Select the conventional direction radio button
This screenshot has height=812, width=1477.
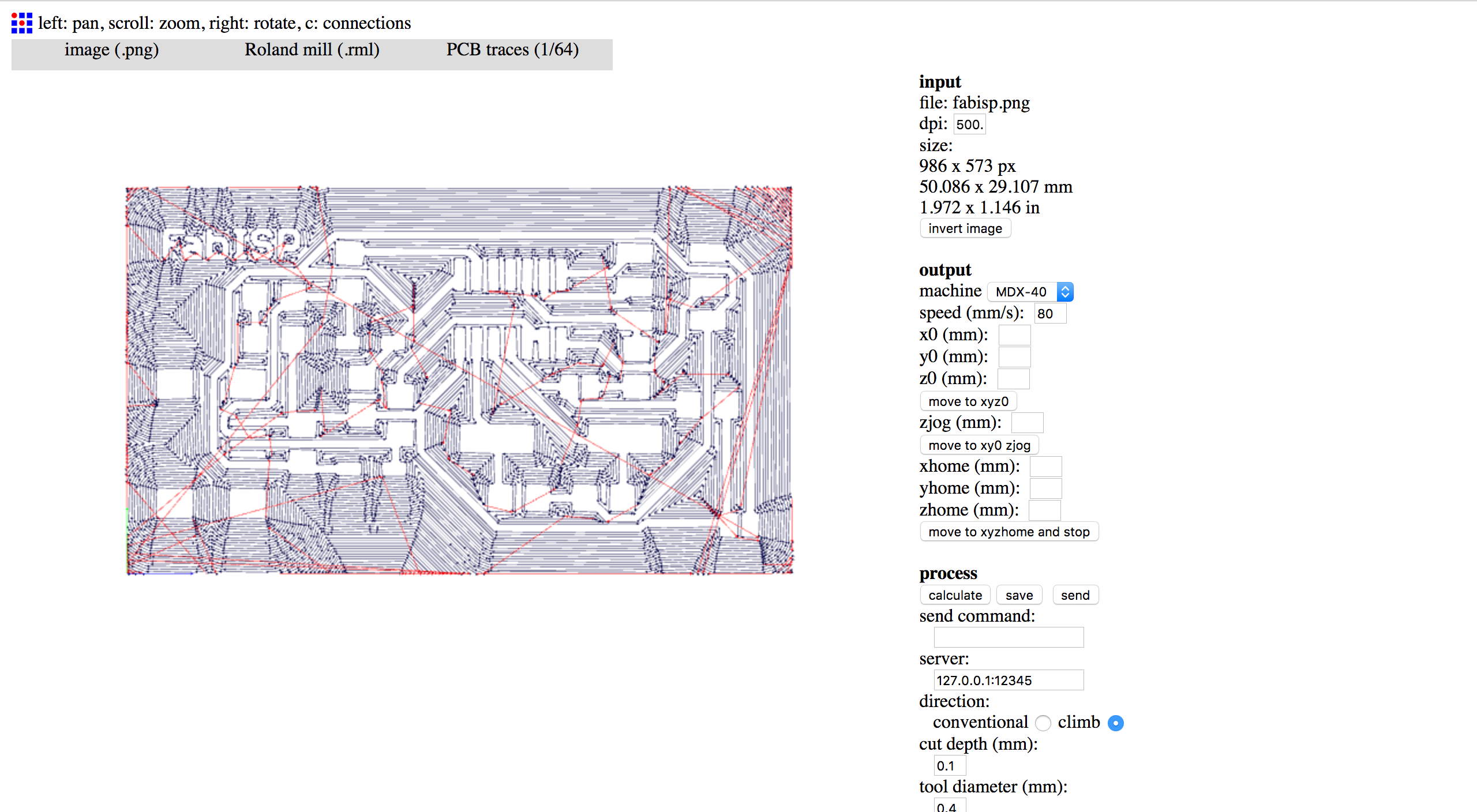pyautogui.click(x=1043, y=723)
